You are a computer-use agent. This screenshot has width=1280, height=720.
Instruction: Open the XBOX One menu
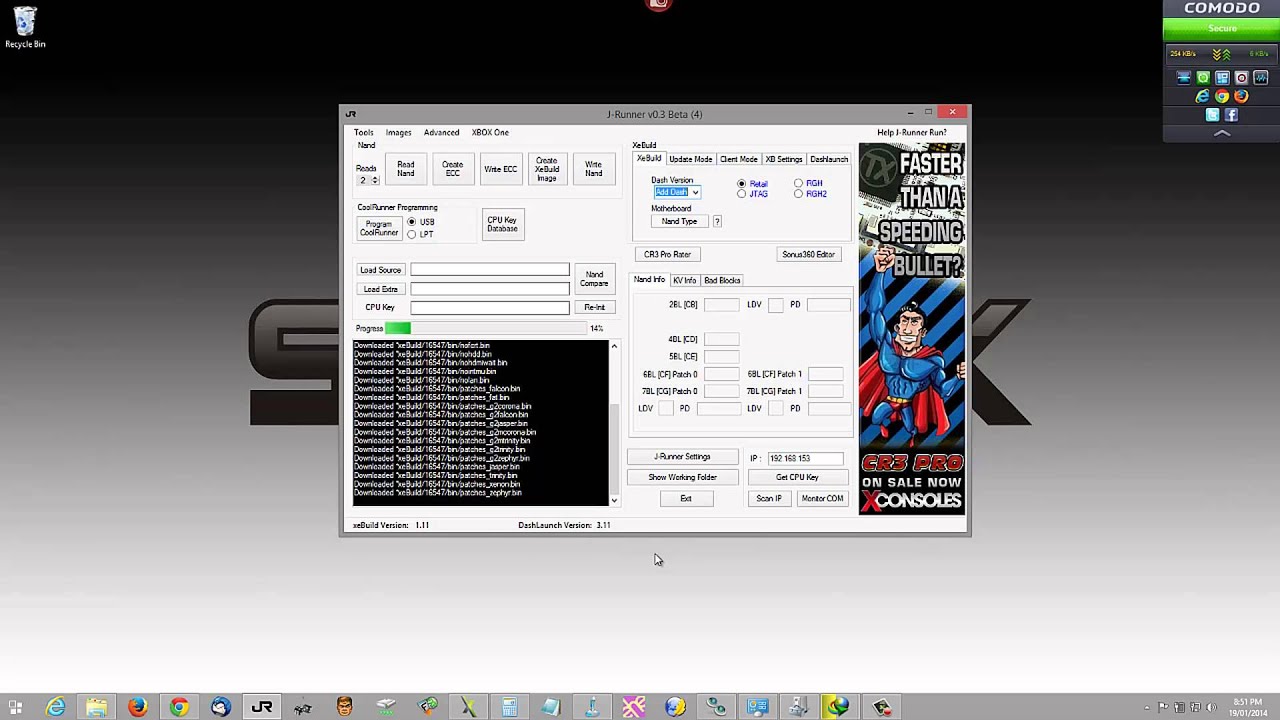(x=490, y=132)
